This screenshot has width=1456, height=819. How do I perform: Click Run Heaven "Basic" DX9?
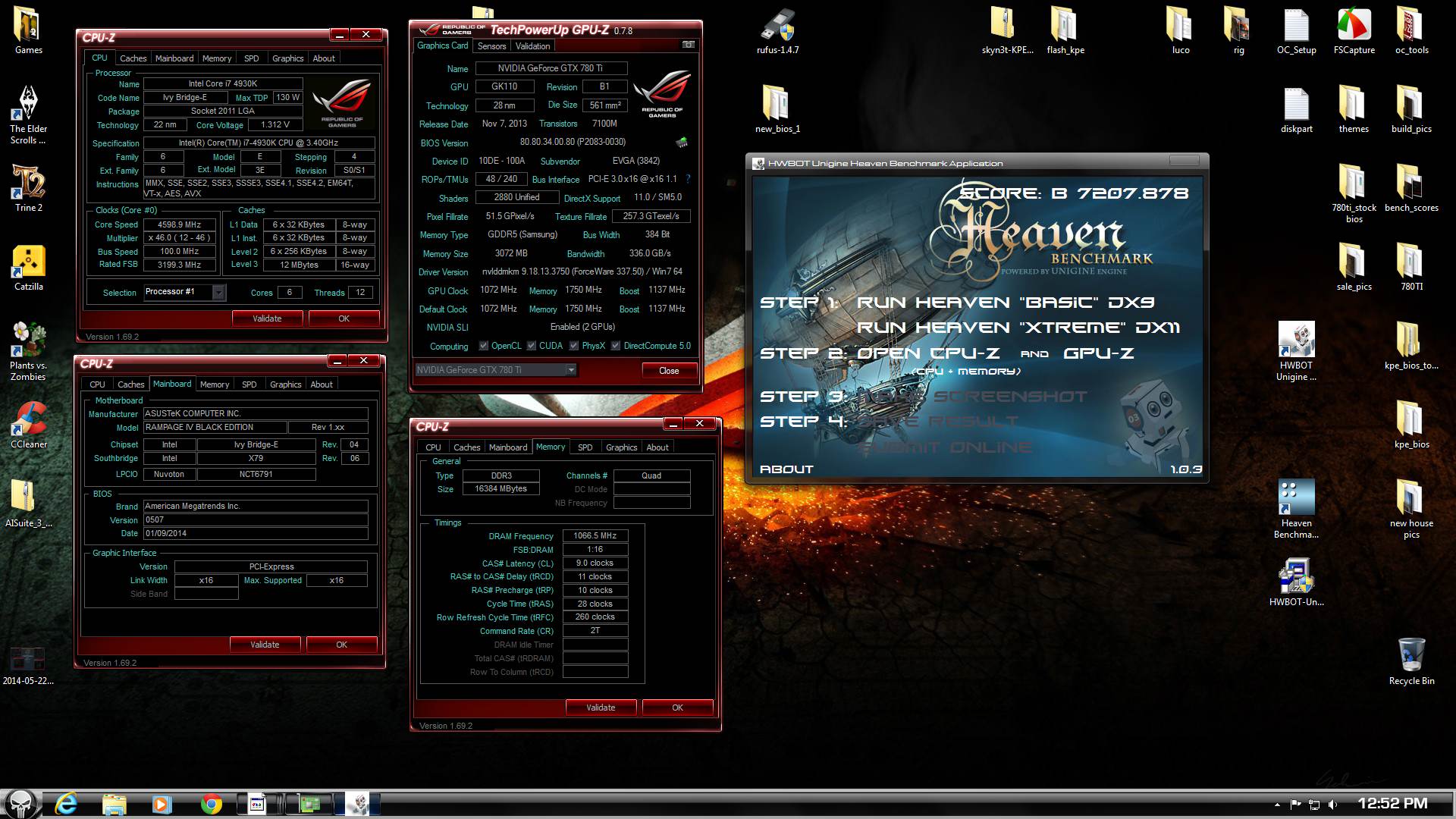point(1006,303)
